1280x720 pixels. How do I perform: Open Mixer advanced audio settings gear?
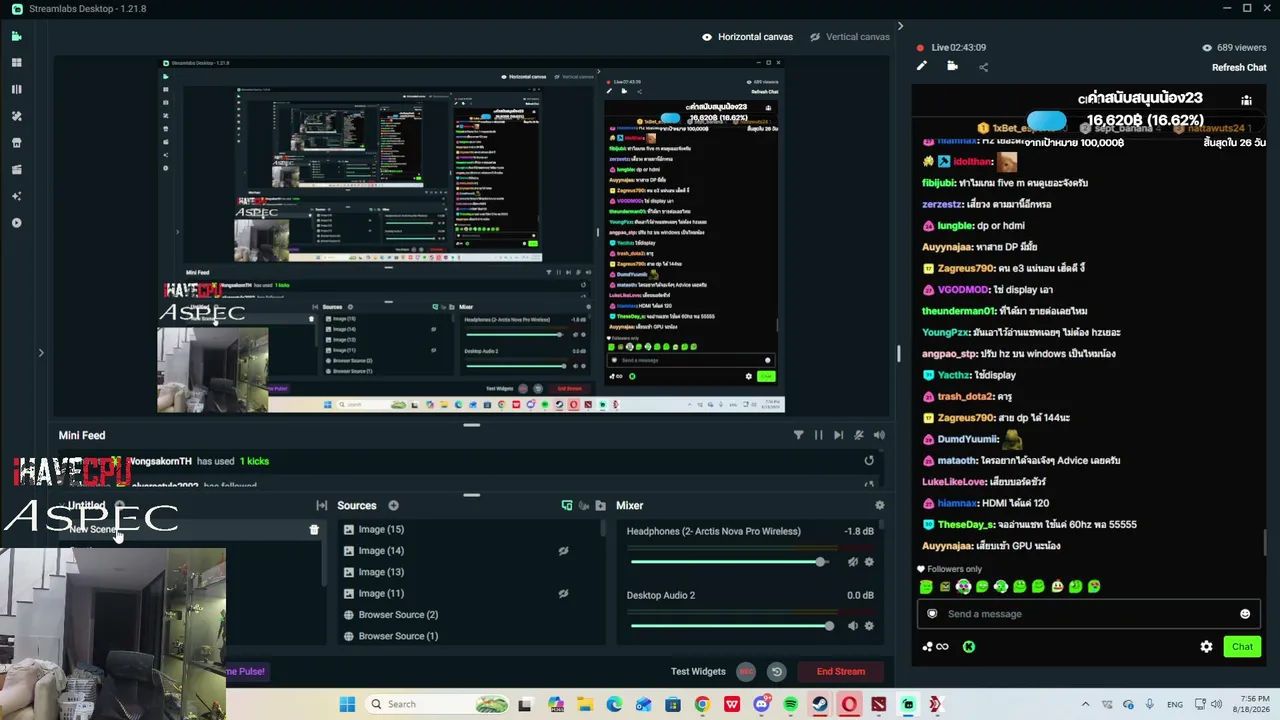coord(879,506)
